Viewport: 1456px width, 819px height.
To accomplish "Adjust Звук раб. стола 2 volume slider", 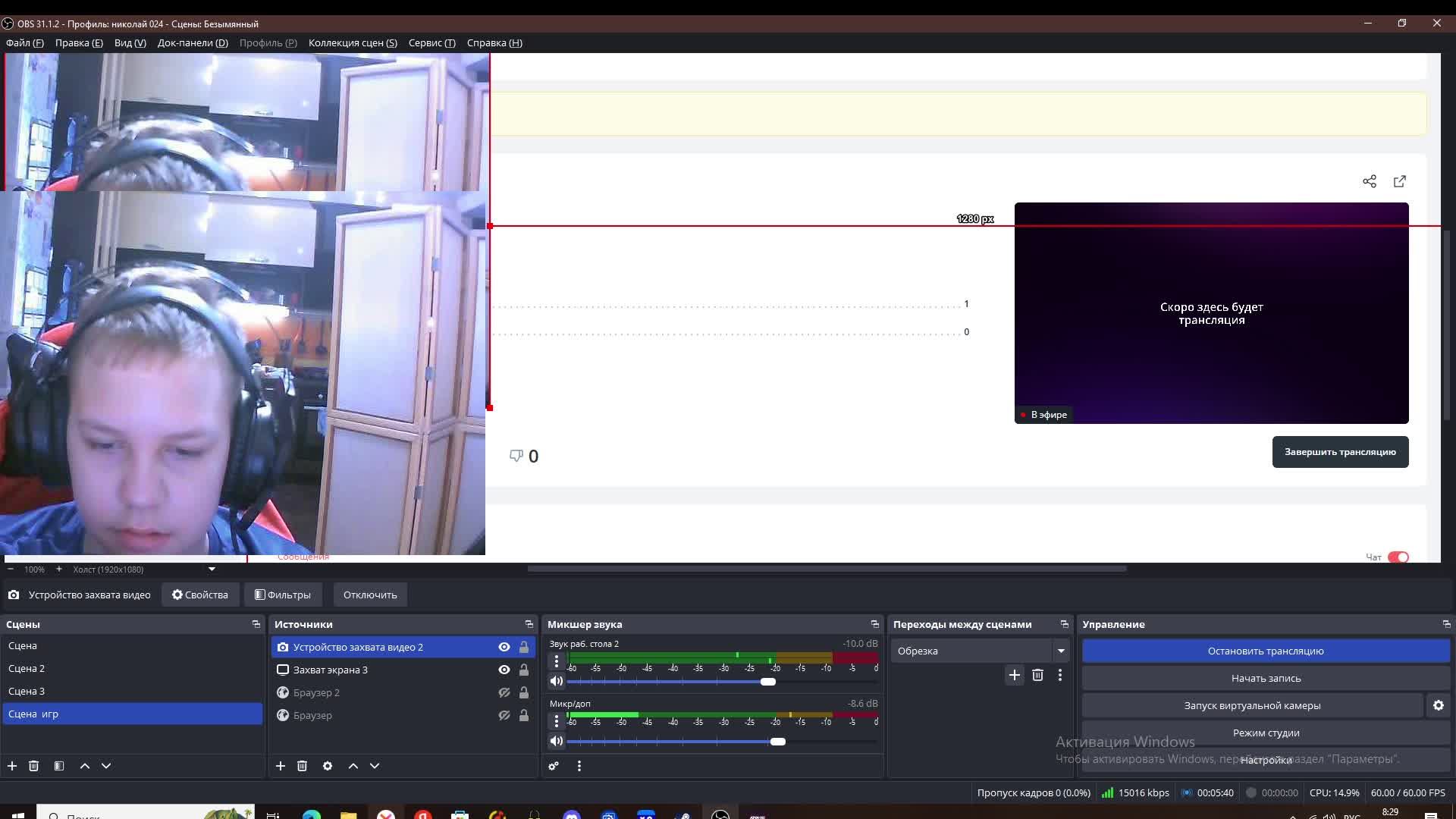I will [767, 682].
